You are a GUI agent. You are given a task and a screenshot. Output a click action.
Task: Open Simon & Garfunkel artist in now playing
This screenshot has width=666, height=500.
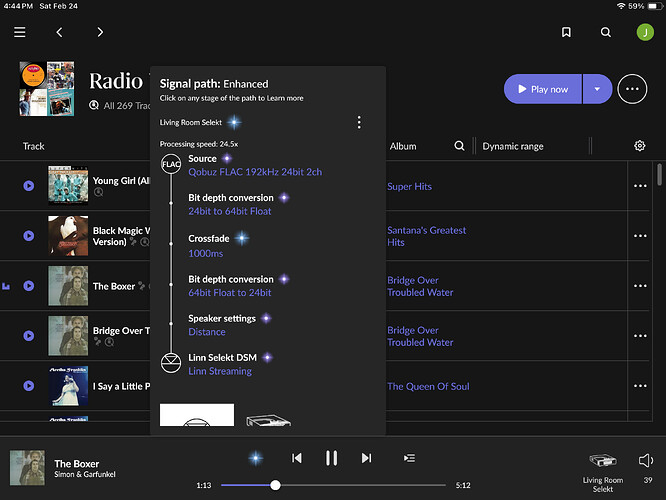(x=85, y=474)
